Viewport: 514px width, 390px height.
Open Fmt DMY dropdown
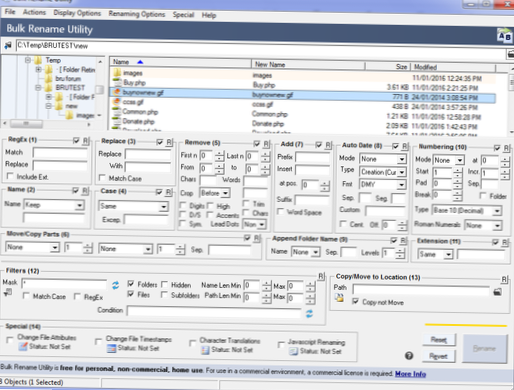[x=401, y=184]
